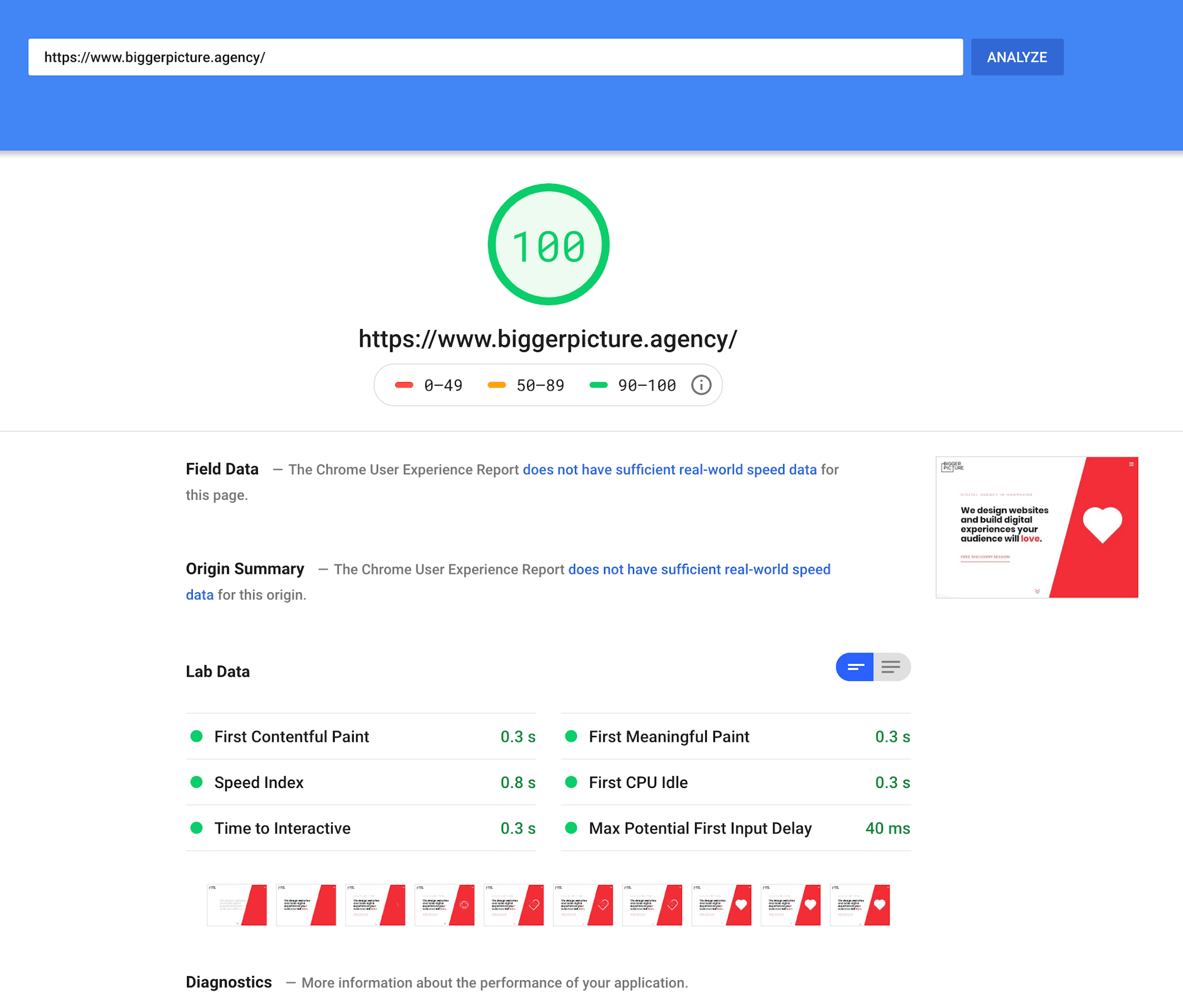Screen dimensions: 1183x1008
Task: Select the final filmstrip thumbnail with heart
Action: pos(860,905)
